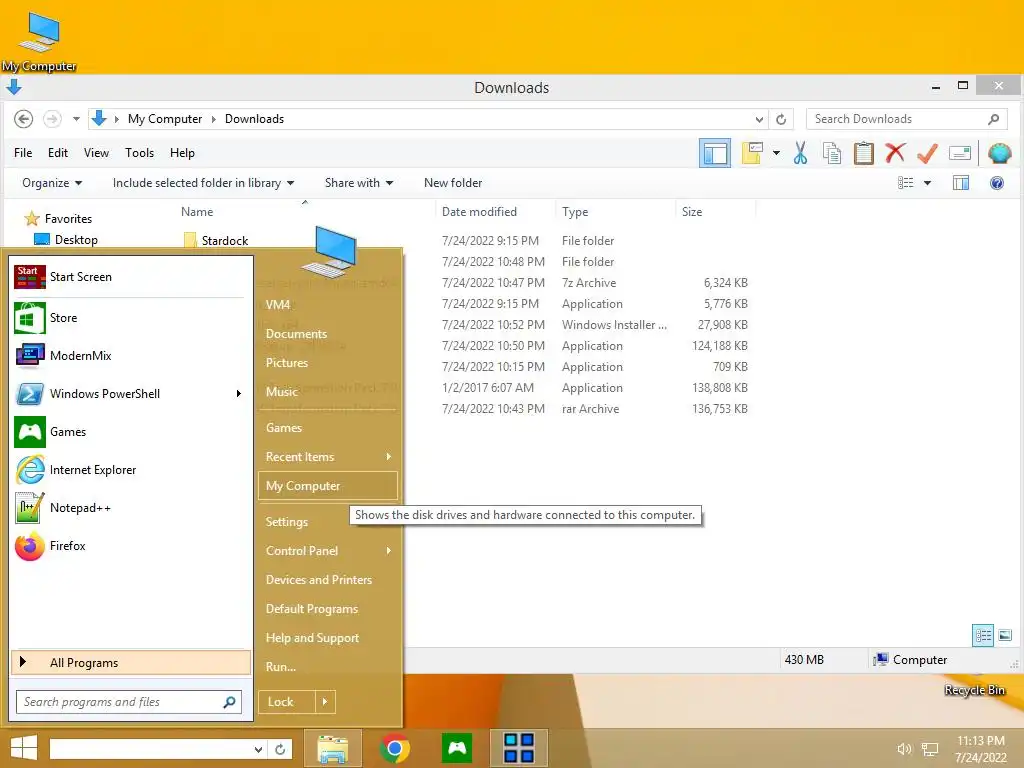
Task: Open the View menu
Action: coord(96,153)
